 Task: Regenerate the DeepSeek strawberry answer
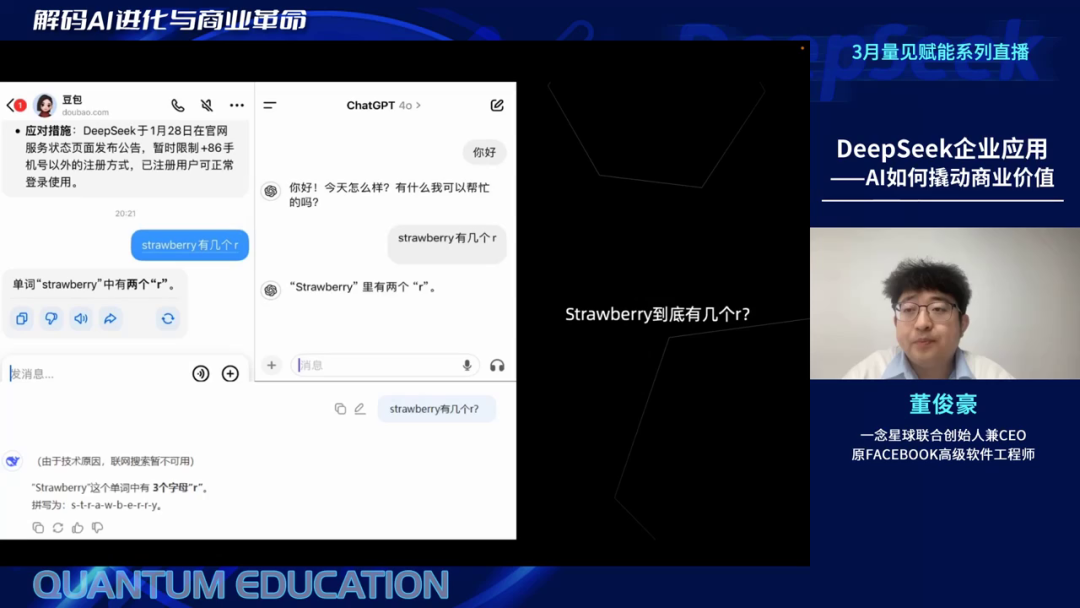[58, 527]
